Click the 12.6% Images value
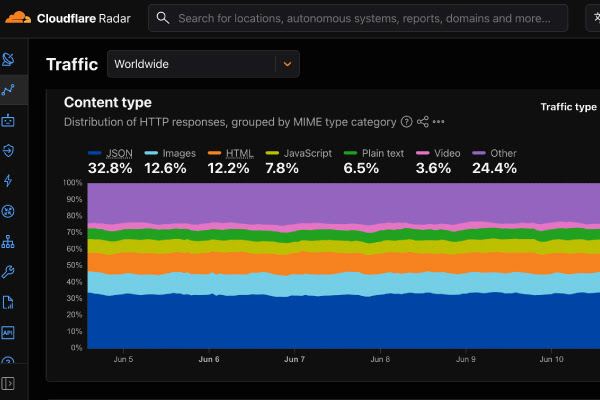The image size is (600, 400). coord(166,168)
